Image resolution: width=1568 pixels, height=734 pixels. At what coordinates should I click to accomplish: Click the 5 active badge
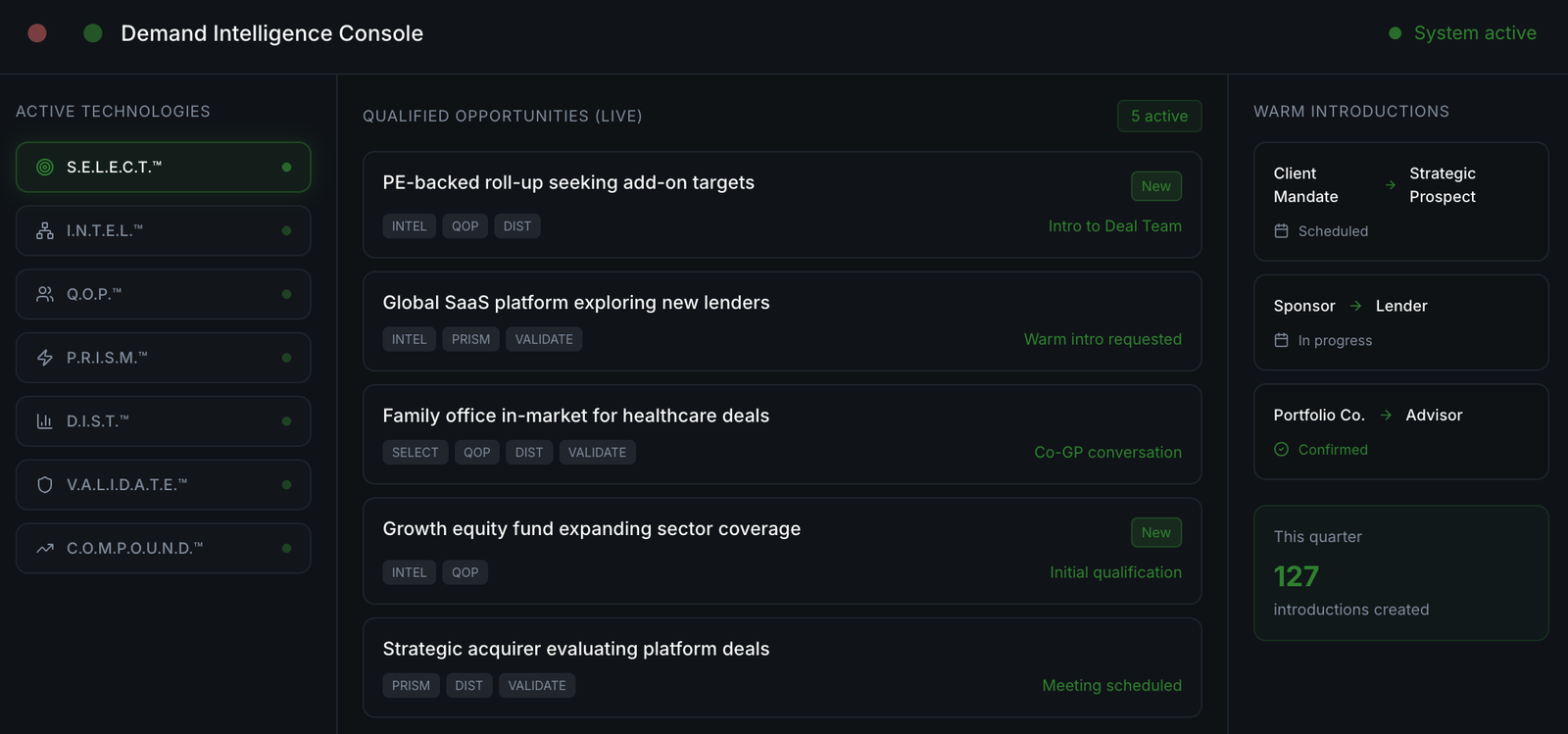click(x=1158, y=116)
